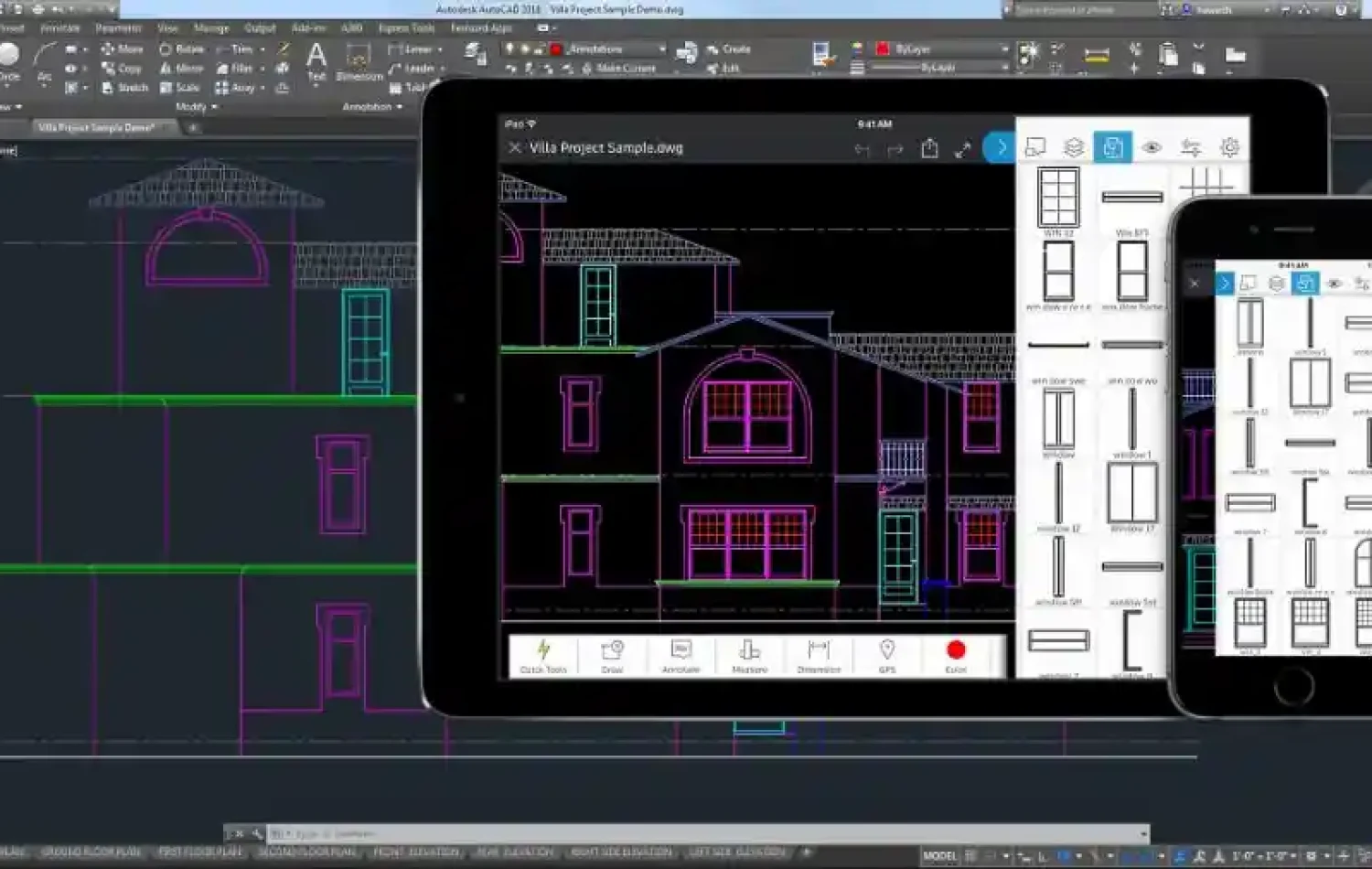Viewport: 1372px width, 869px height.
Task: Select the Measure tool in Utilities
Action: [x=1097, y=57]
